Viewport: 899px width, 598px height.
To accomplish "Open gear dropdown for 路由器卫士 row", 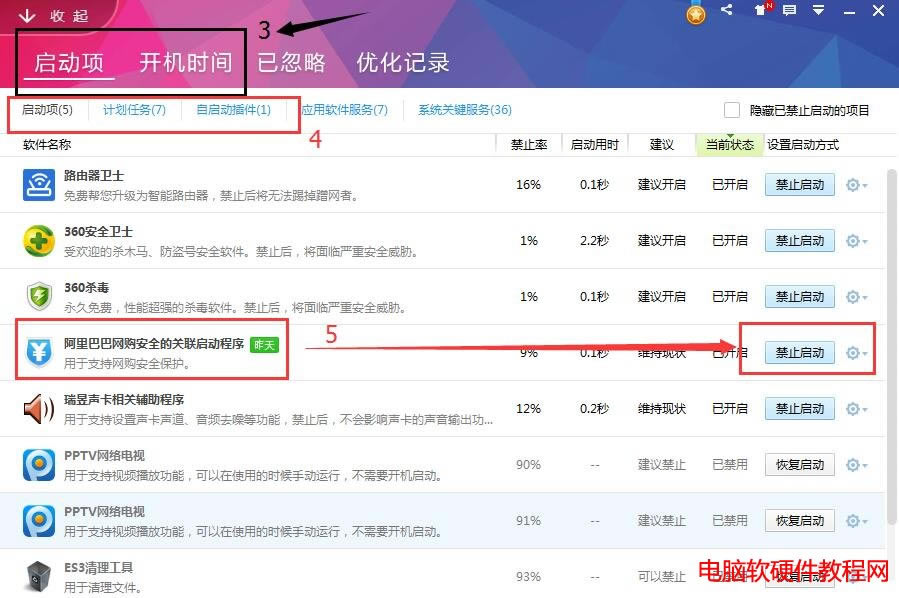I will (856, 185).
